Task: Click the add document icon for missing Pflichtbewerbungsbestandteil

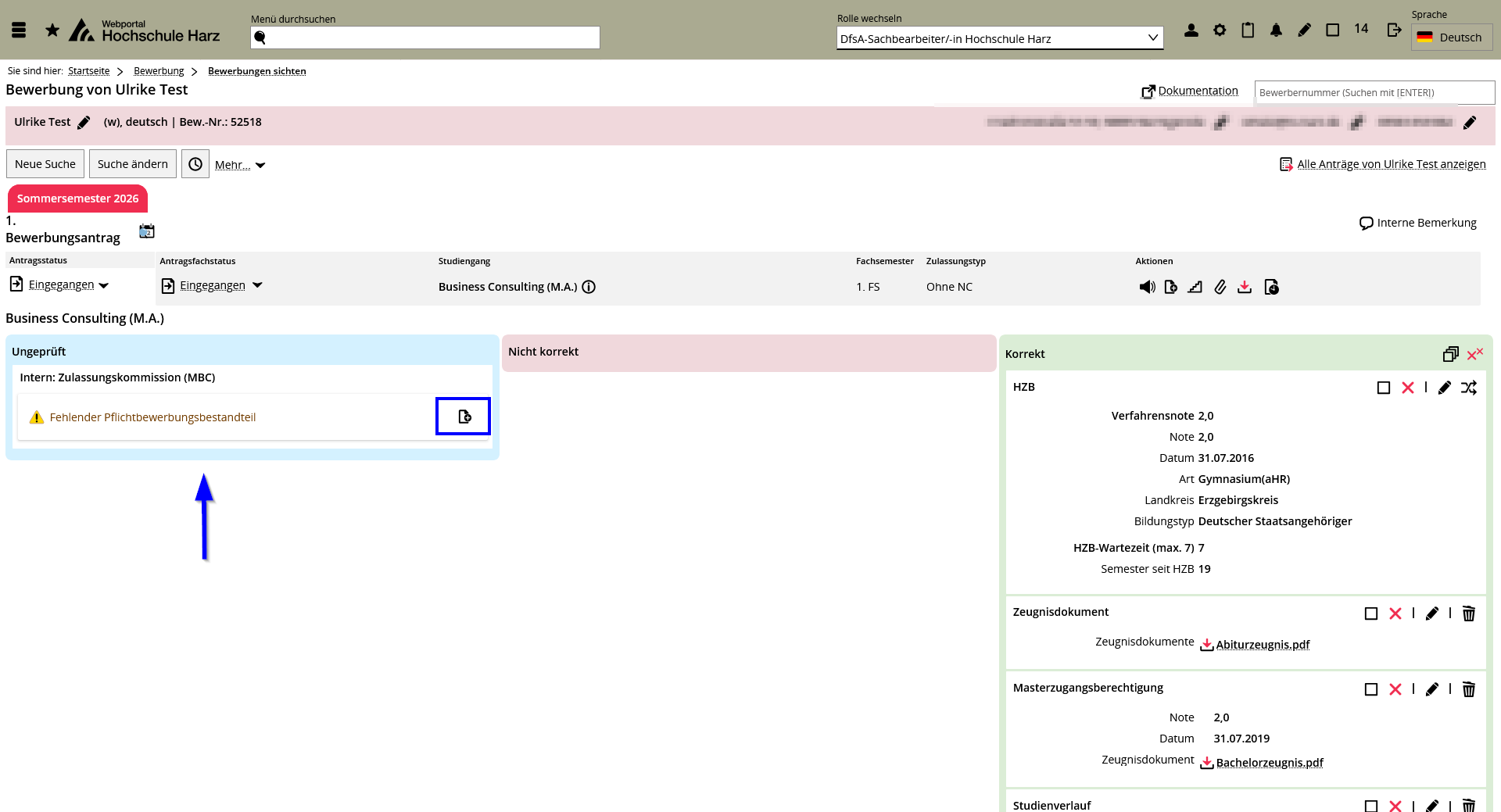Action: [x=464, y=417]
